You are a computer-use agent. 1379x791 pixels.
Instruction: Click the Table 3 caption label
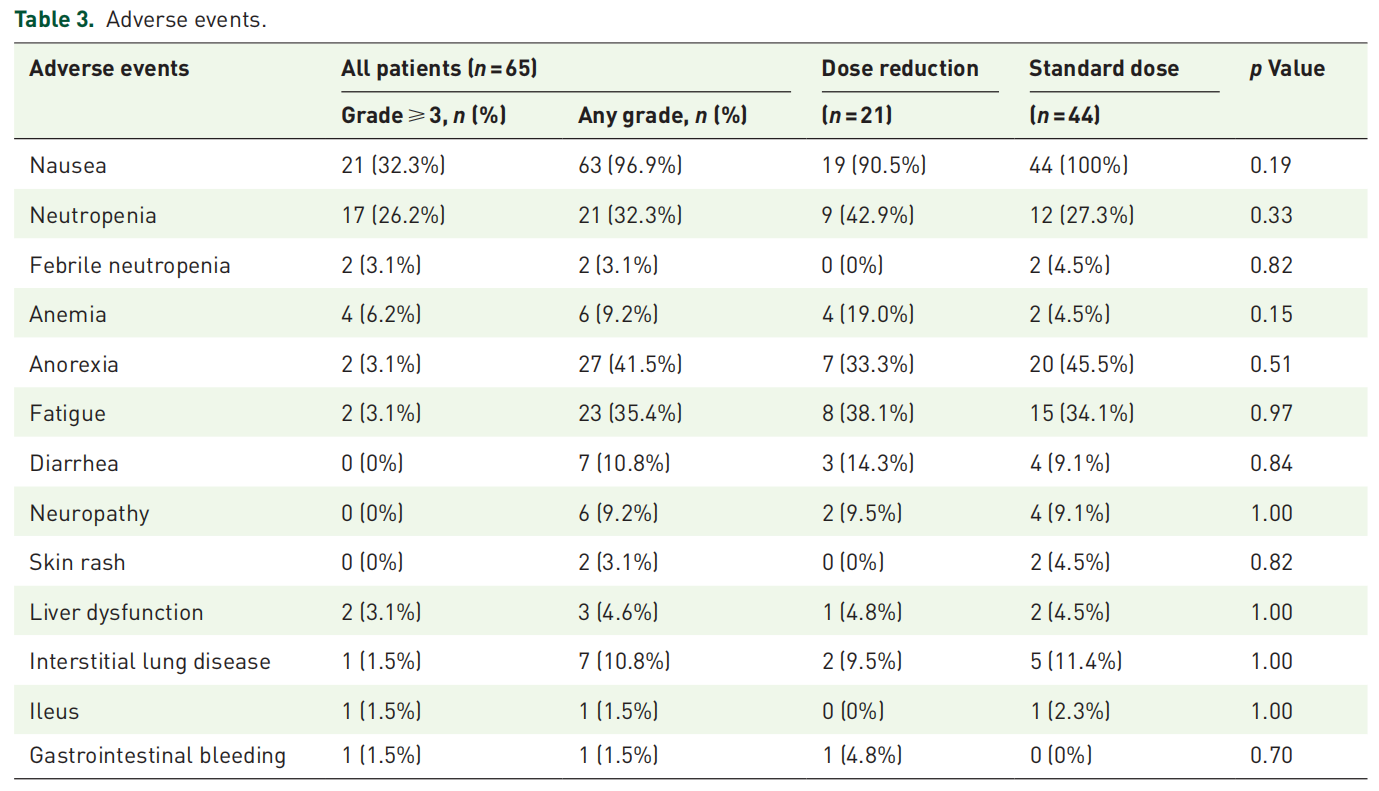(54, 20)
